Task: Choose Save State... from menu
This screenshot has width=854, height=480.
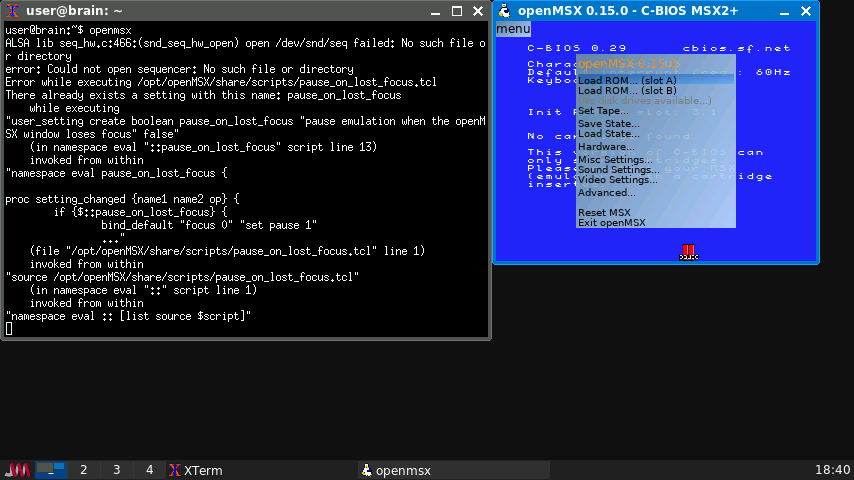Action: (608, 123)
